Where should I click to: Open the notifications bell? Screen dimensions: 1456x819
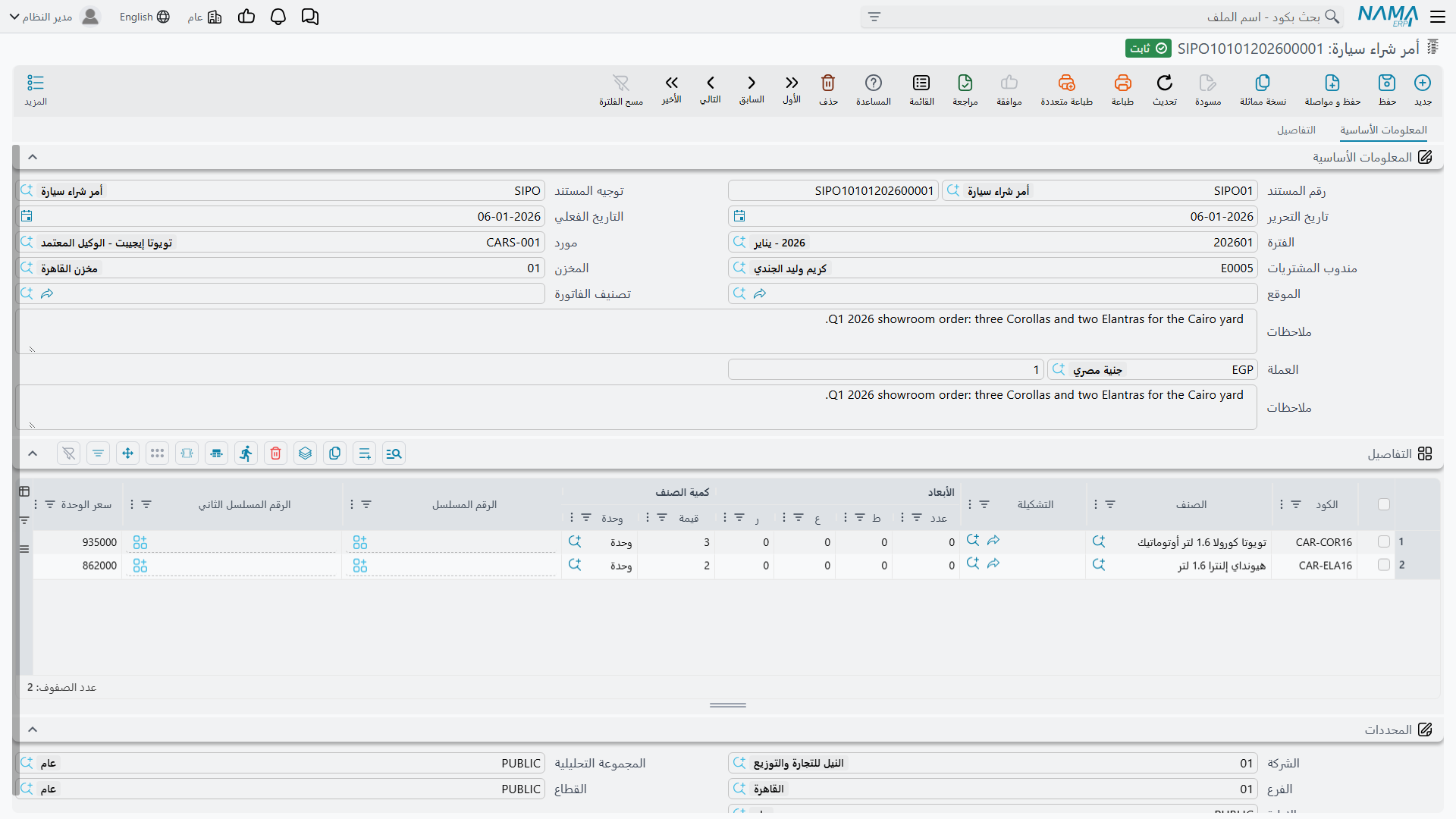point(278,17)
